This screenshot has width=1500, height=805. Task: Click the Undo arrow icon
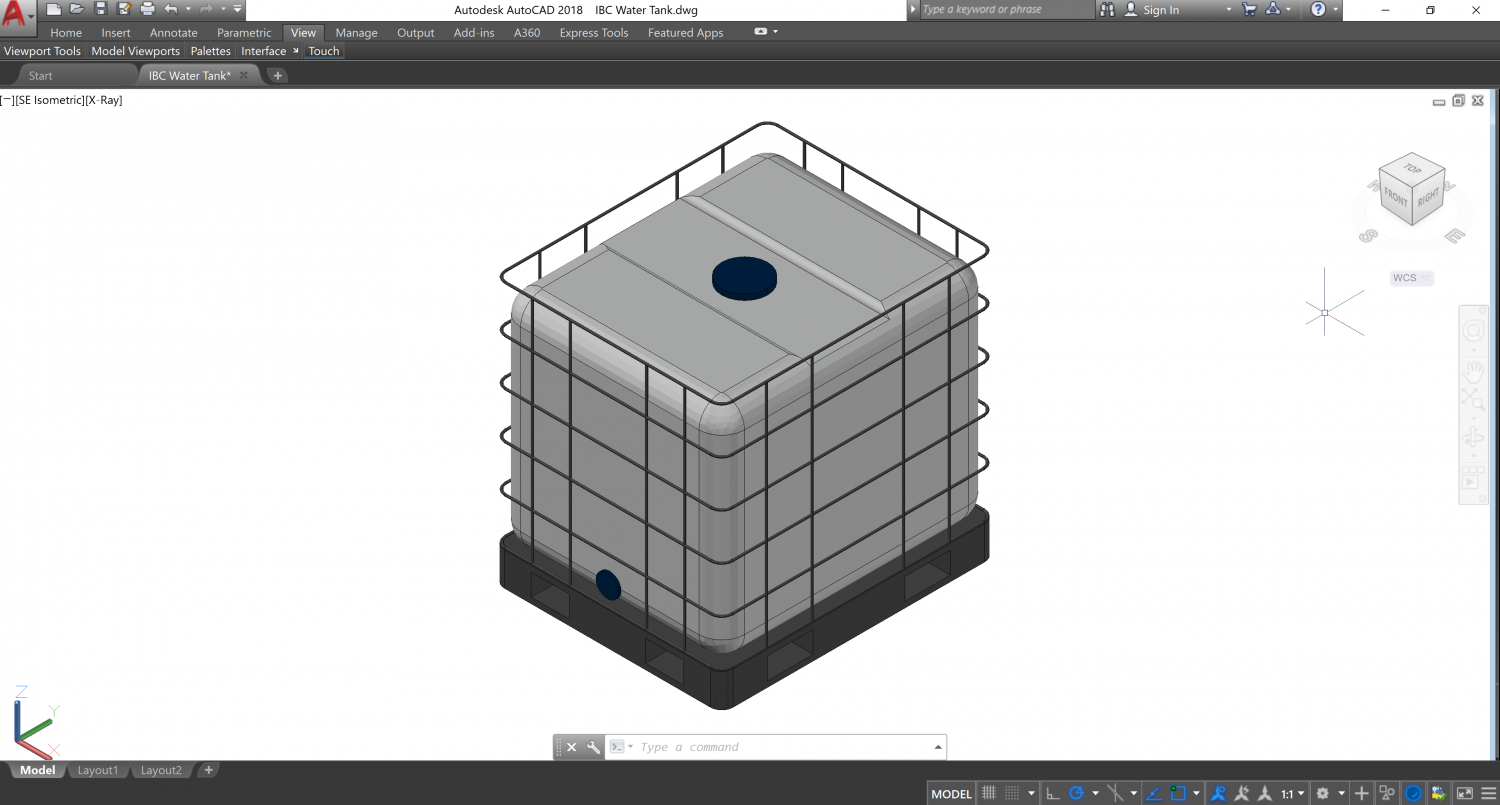(x=170, y=9)
